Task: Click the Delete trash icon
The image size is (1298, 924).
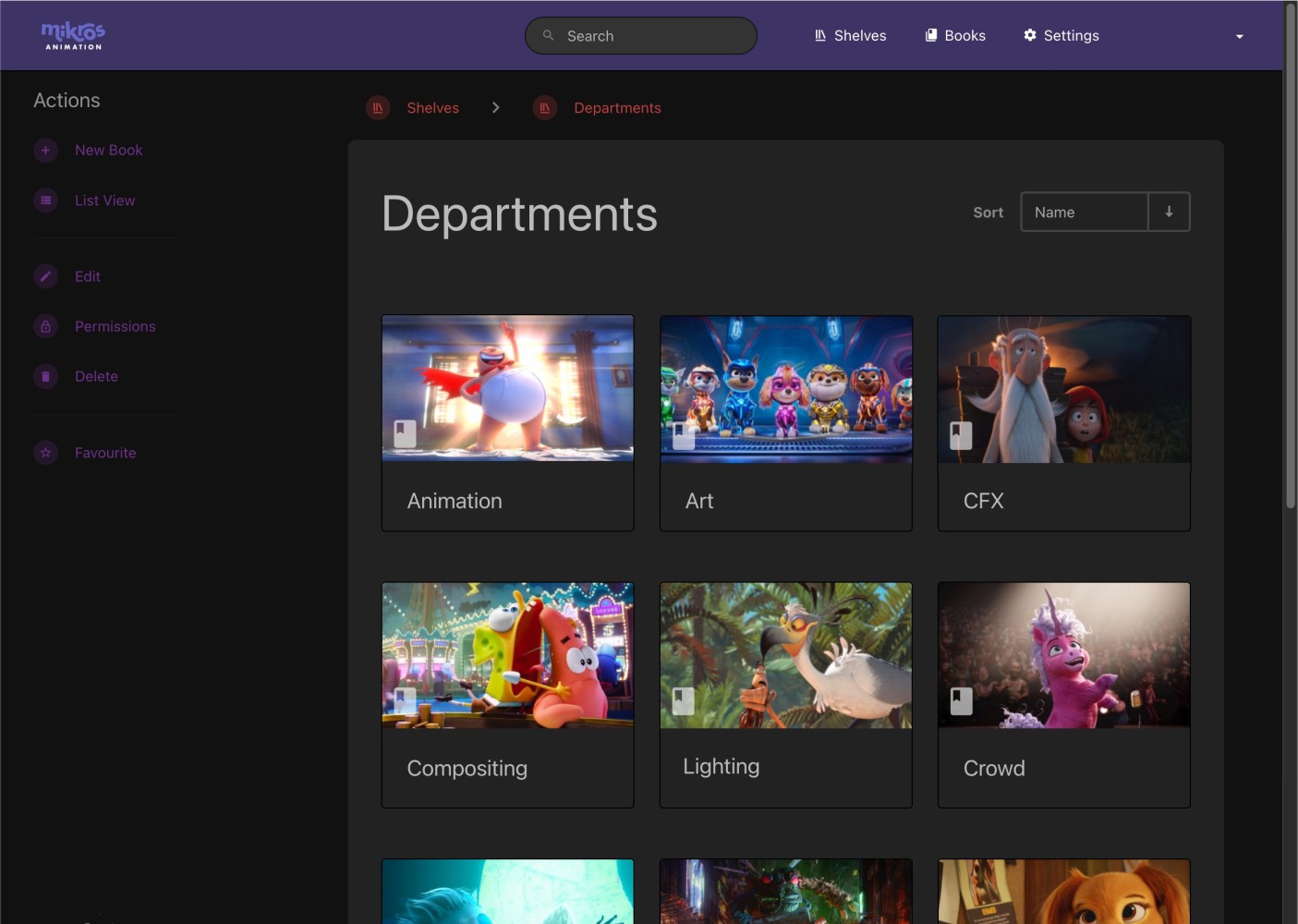Action: point(45,376)
